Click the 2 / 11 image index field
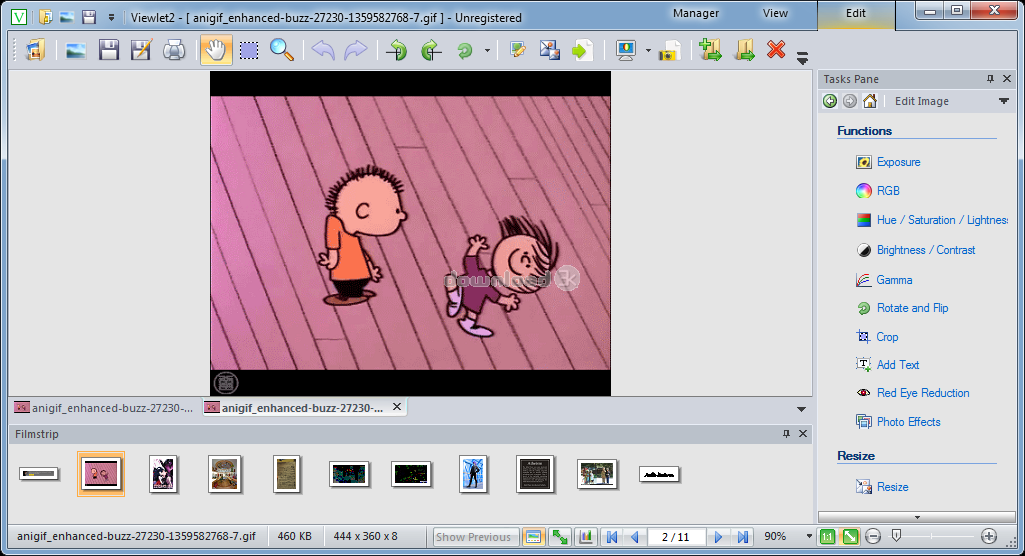This screenshot has width=1025, height=556. click(676, 537)
